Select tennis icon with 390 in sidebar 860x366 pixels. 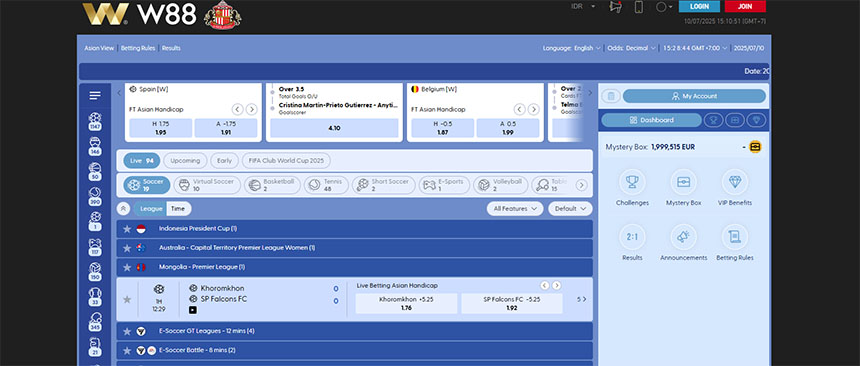click(x=95, y=197)
